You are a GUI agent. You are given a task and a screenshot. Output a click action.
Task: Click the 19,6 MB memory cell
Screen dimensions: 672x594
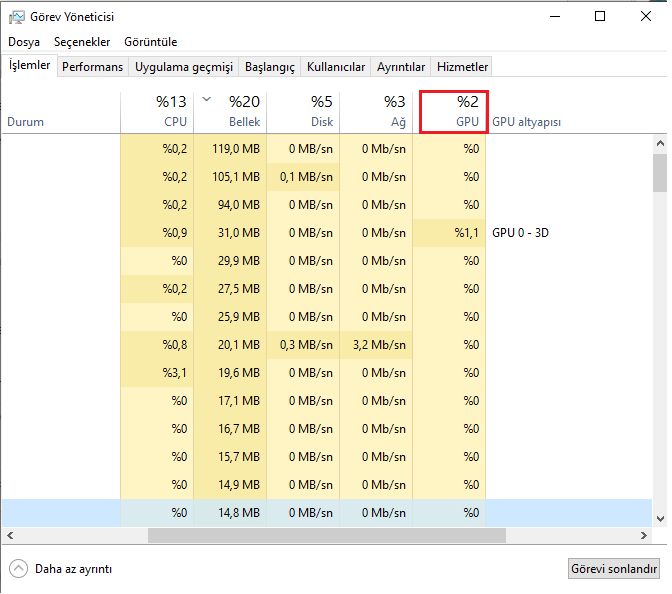[230, 373]
